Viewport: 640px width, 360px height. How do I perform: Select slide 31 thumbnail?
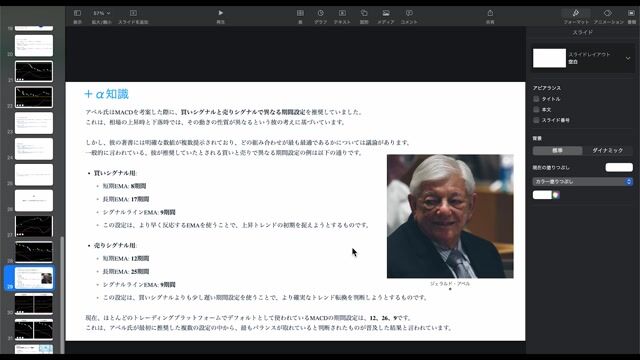[x=34, y=329]
